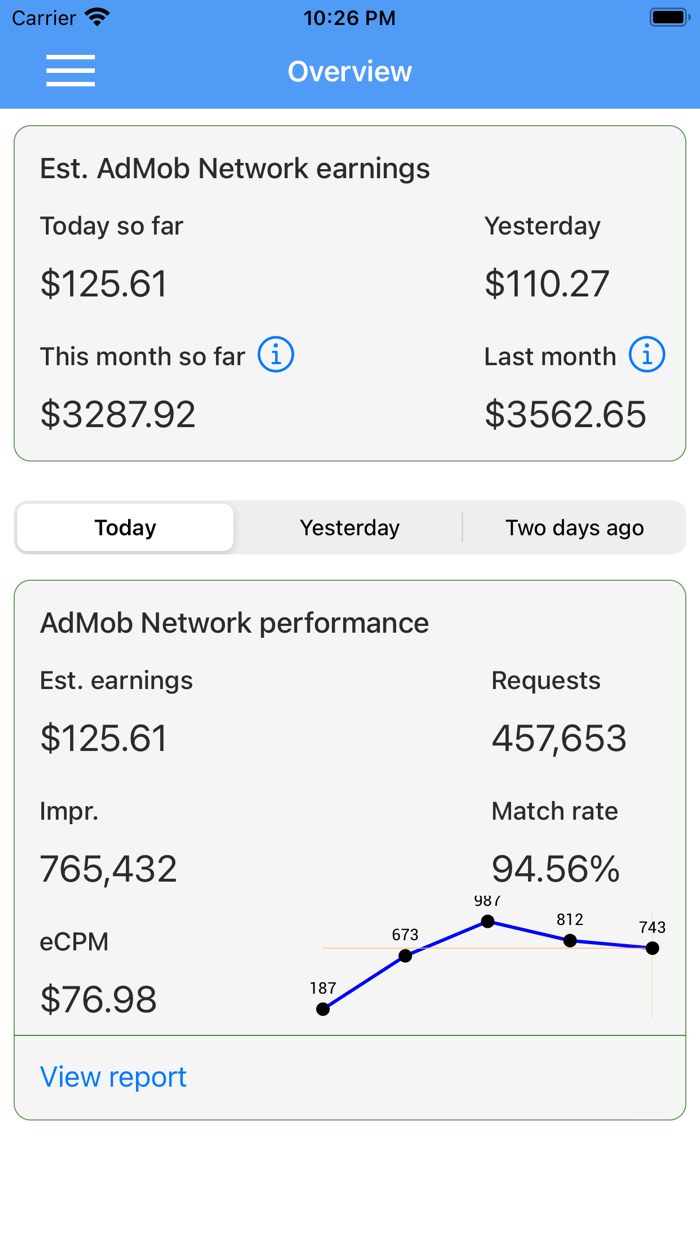Click the Wi-Fi icon in the status bar
This screenshot has height=1244, width=700.
point(98,16)
